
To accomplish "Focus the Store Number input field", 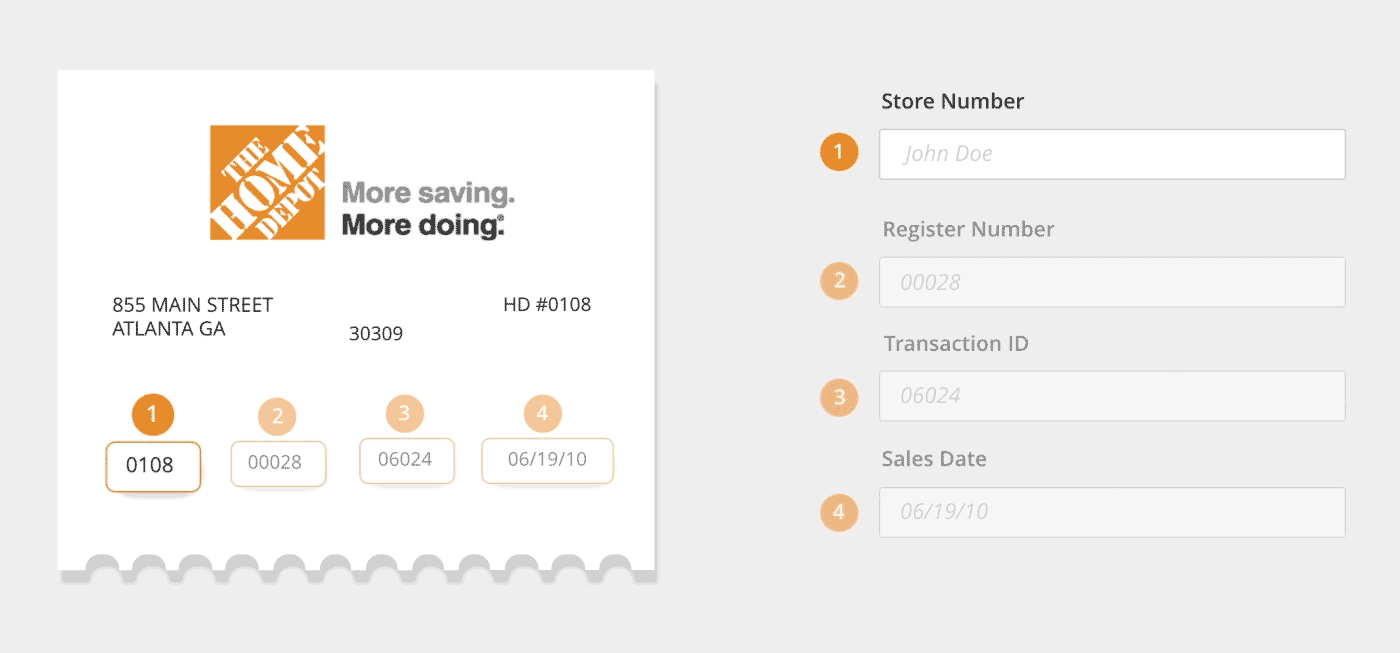I will point(1112,154).
